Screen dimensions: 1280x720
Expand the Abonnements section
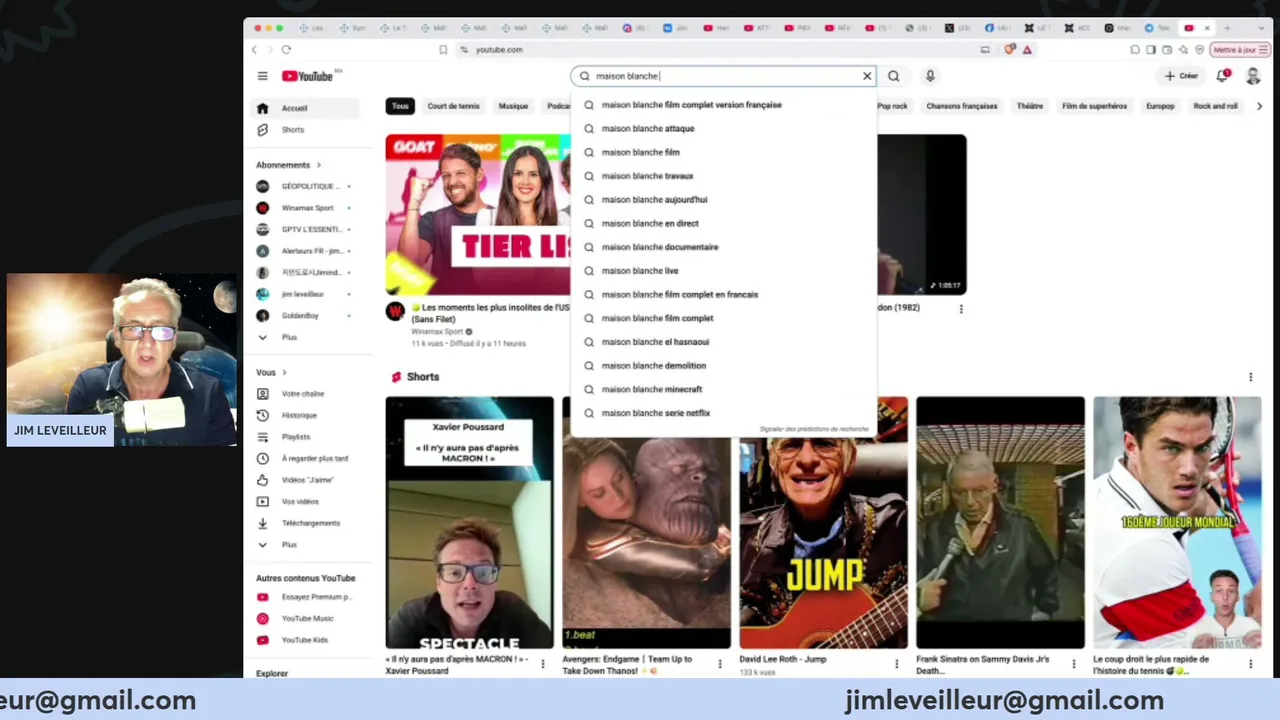click(288, 165)
